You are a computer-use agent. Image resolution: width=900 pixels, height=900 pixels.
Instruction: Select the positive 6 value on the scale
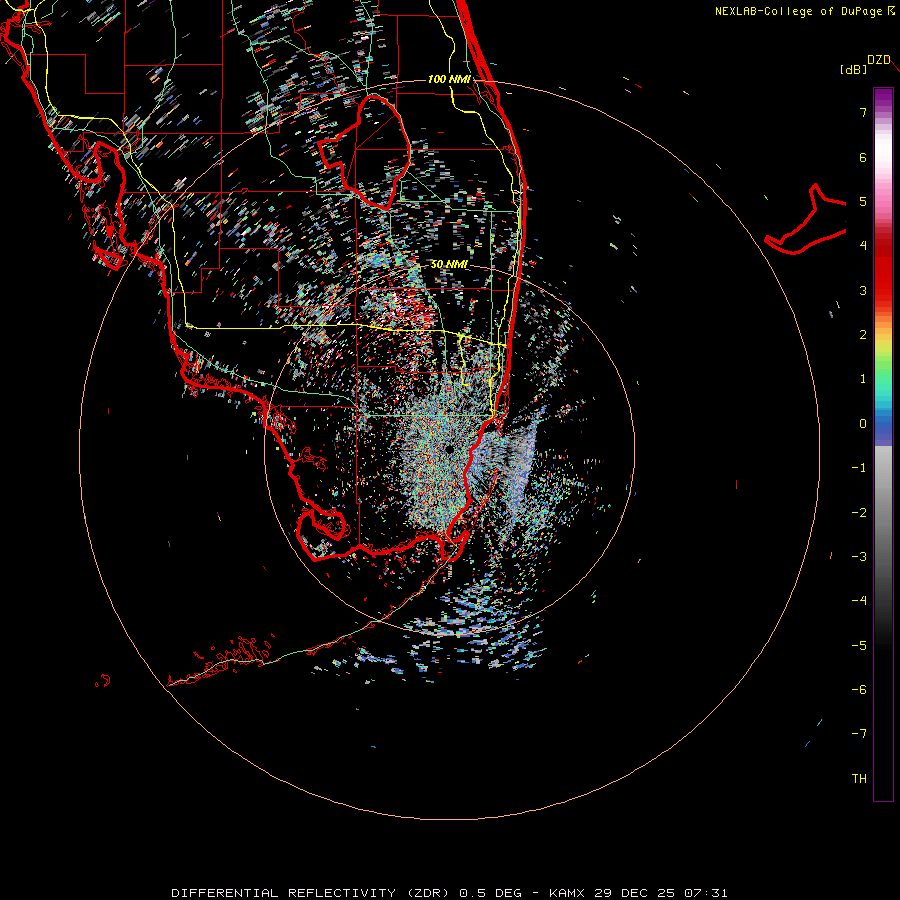point(863,157)
